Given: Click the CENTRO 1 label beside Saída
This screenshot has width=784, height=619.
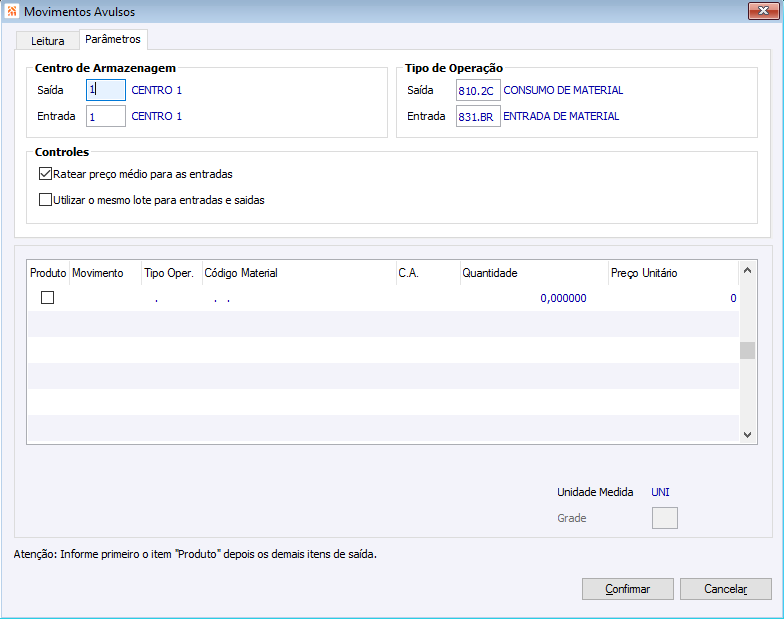Looking at the screenshot, I should coord(156,90).
